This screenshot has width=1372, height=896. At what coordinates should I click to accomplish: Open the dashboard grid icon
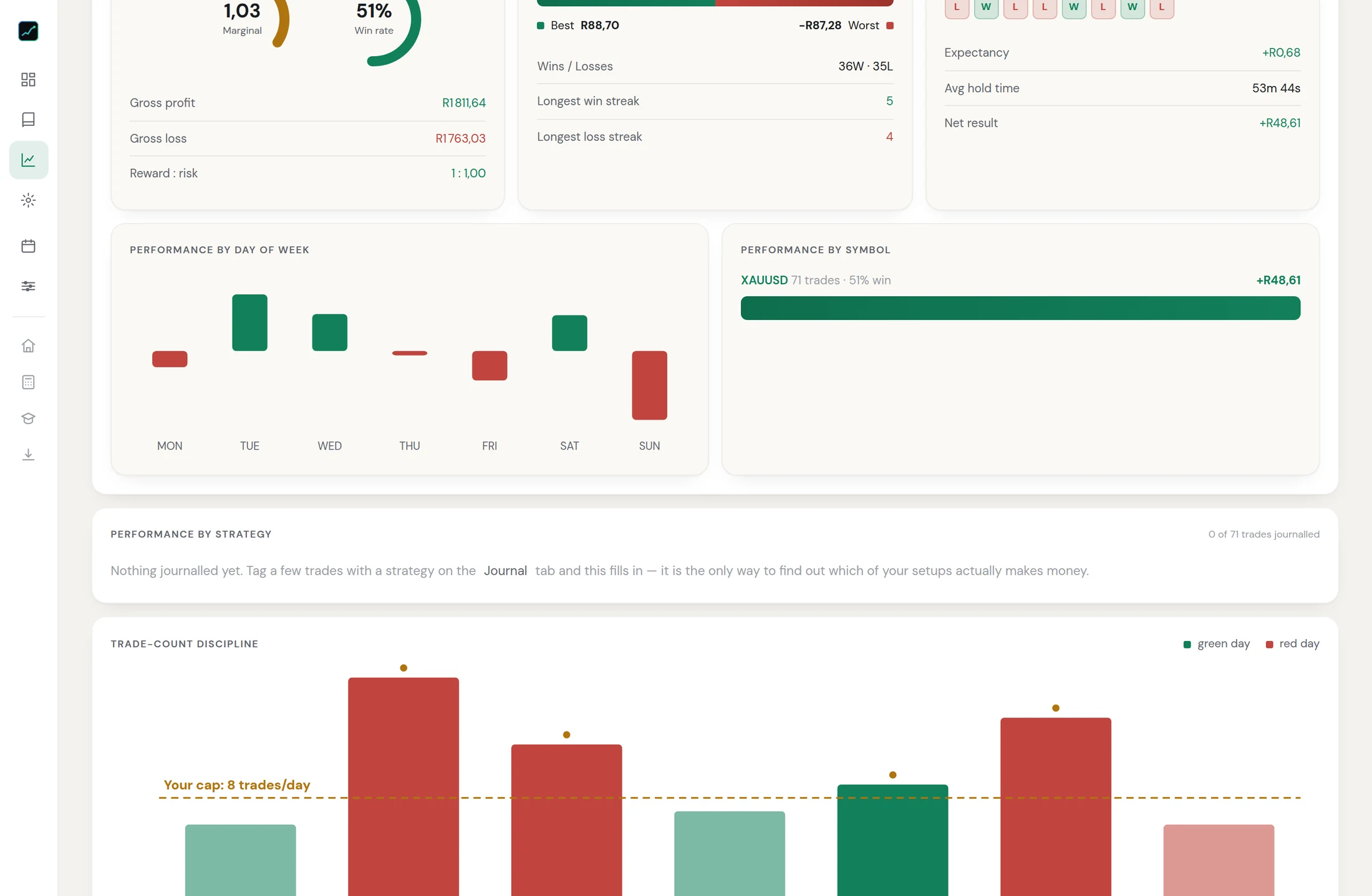[x=28, y=79]
